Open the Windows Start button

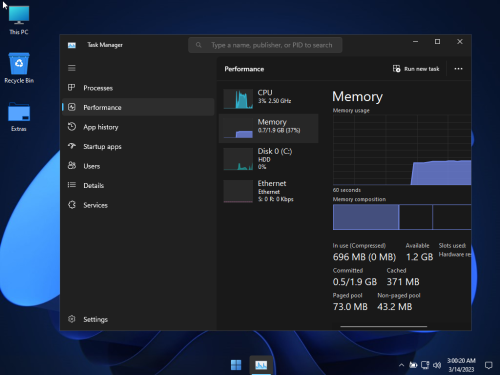click(236, 365)
